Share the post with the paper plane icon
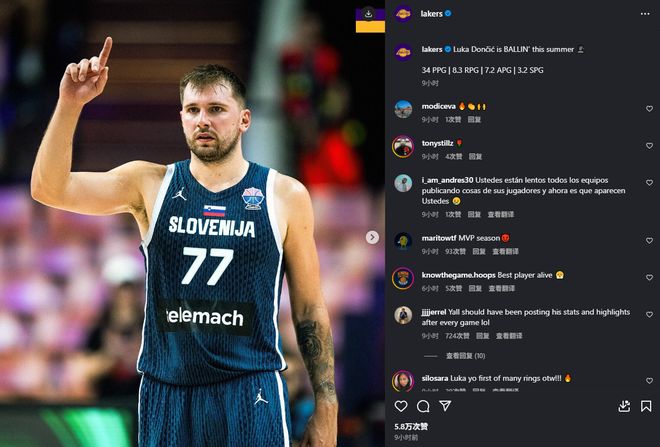The height and width of the screenshot is (447, 660). (445, 406)
